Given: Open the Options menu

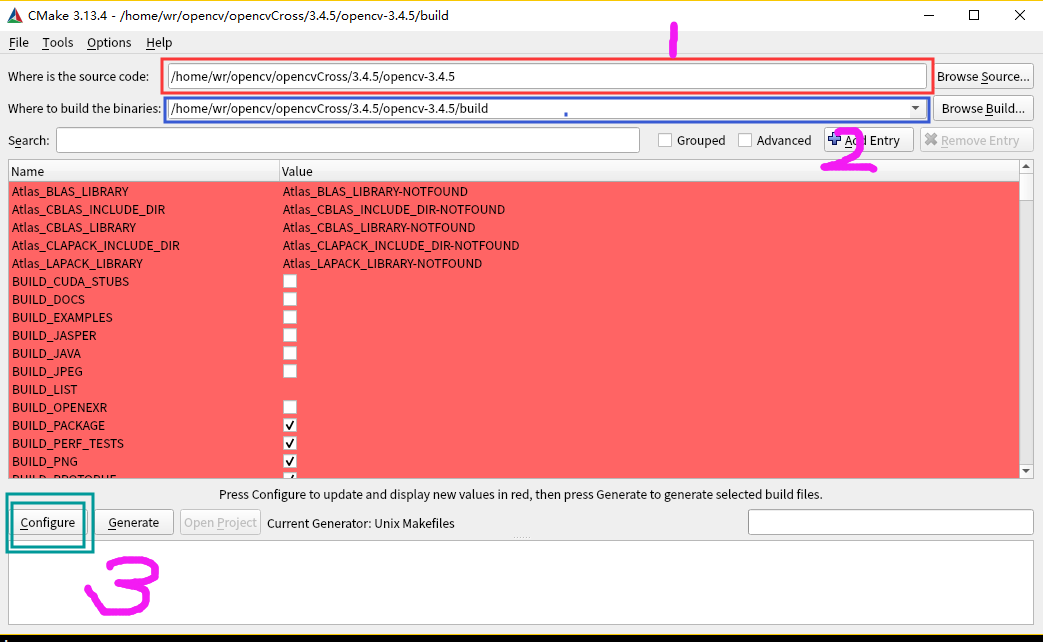Looking at the screenshot, I should [x=109, y=43].
